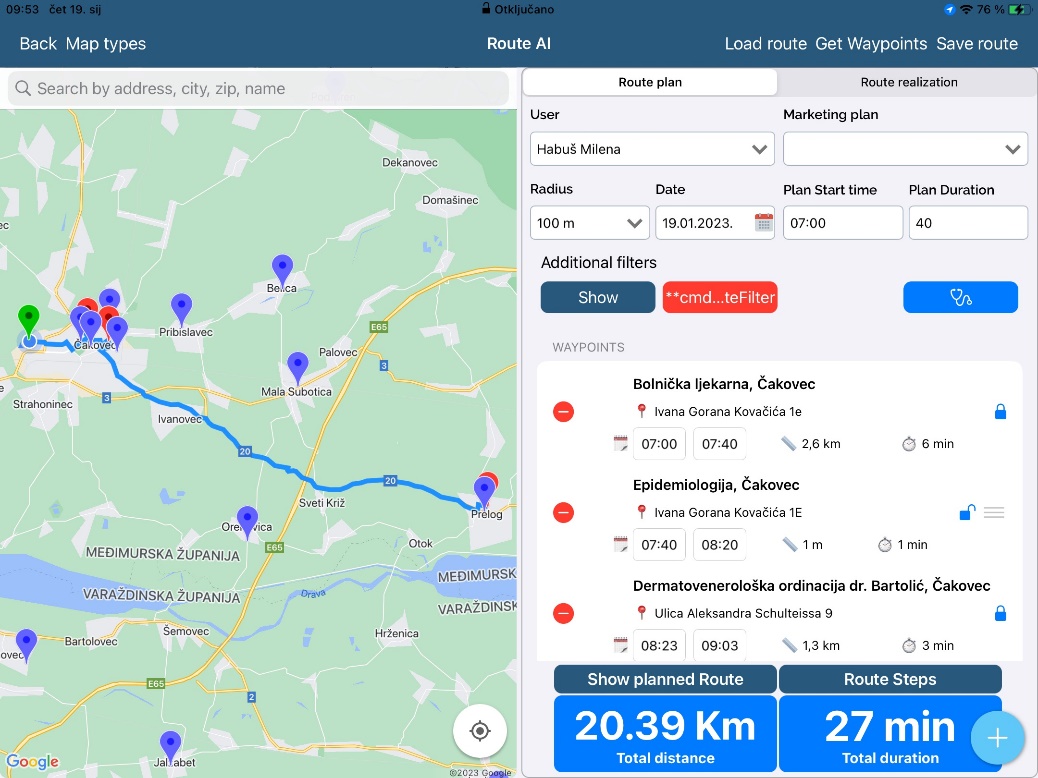Remove Bolnička ljekarna waypoint with minus icon

(x=564, y=411)
